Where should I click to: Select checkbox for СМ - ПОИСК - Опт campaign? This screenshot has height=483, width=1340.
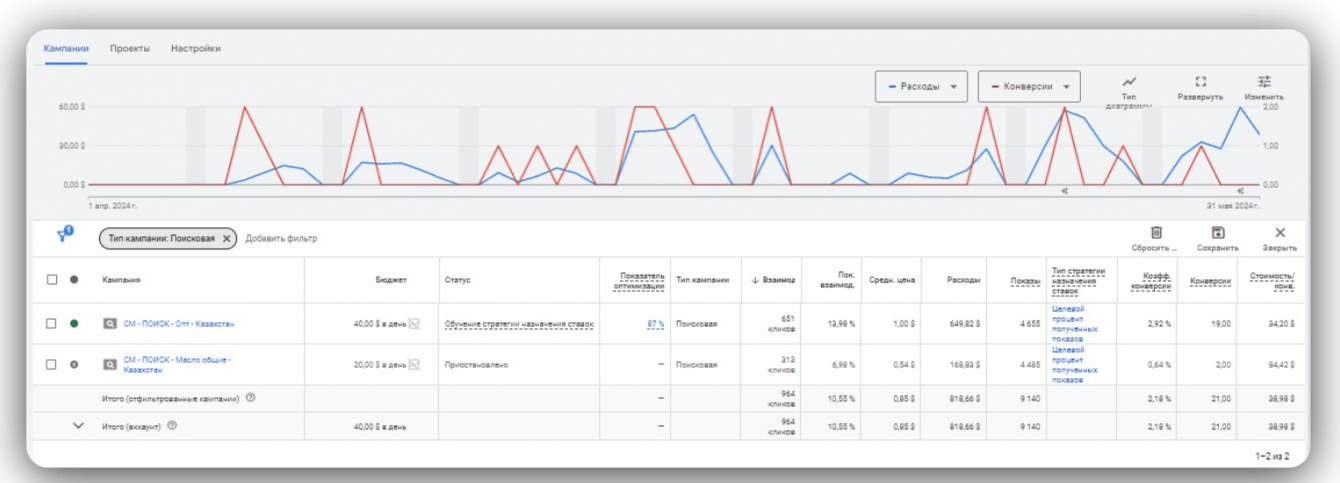tap(52, 324)
